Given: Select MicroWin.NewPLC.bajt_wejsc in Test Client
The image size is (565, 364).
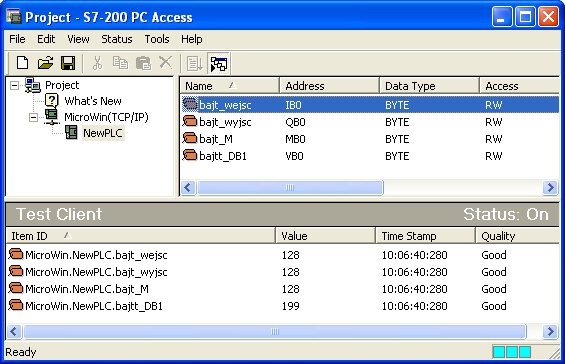Looking at the screenshot, I should point(96,255).
